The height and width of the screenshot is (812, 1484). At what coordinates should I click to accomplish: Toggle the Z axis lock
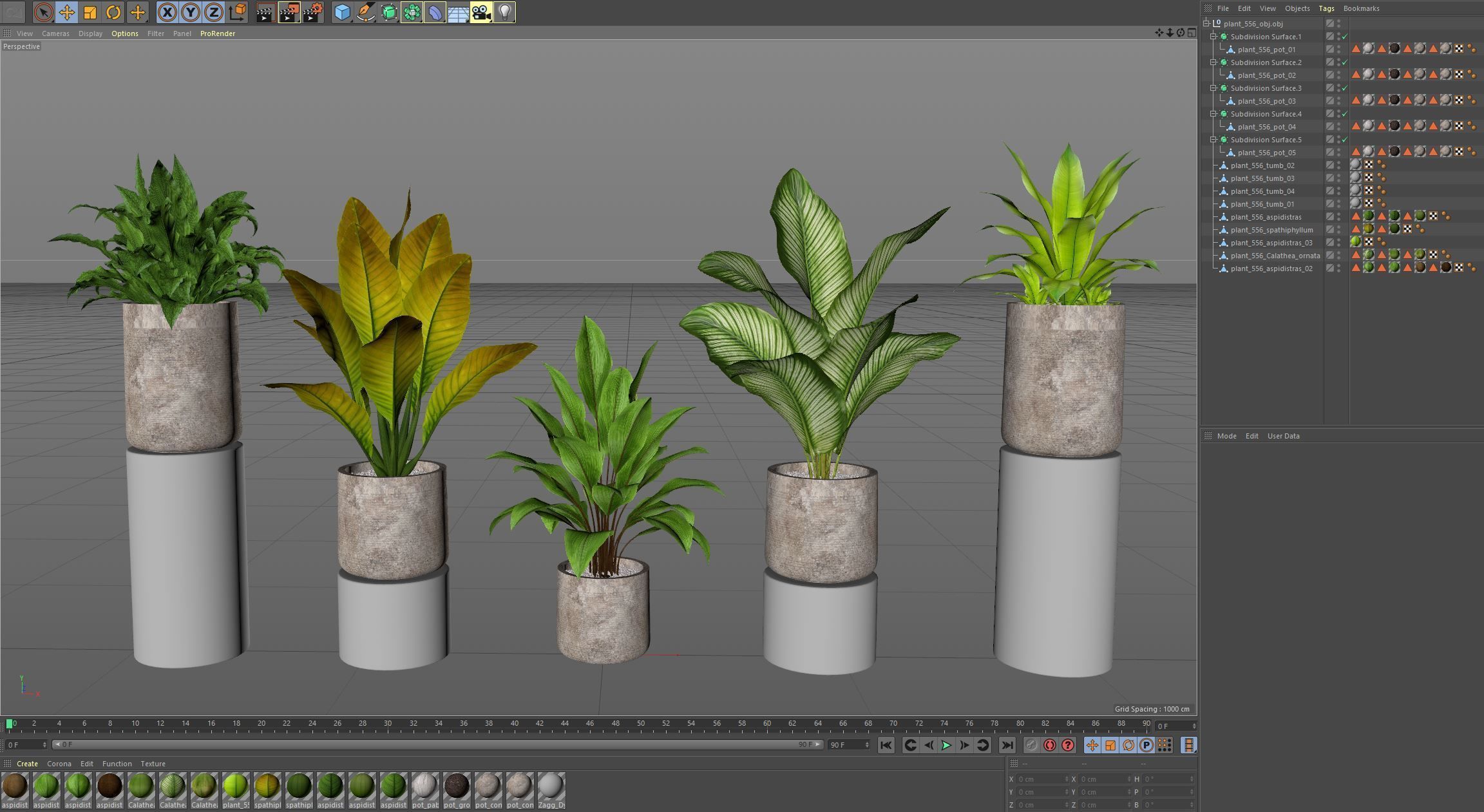[213, 12]
